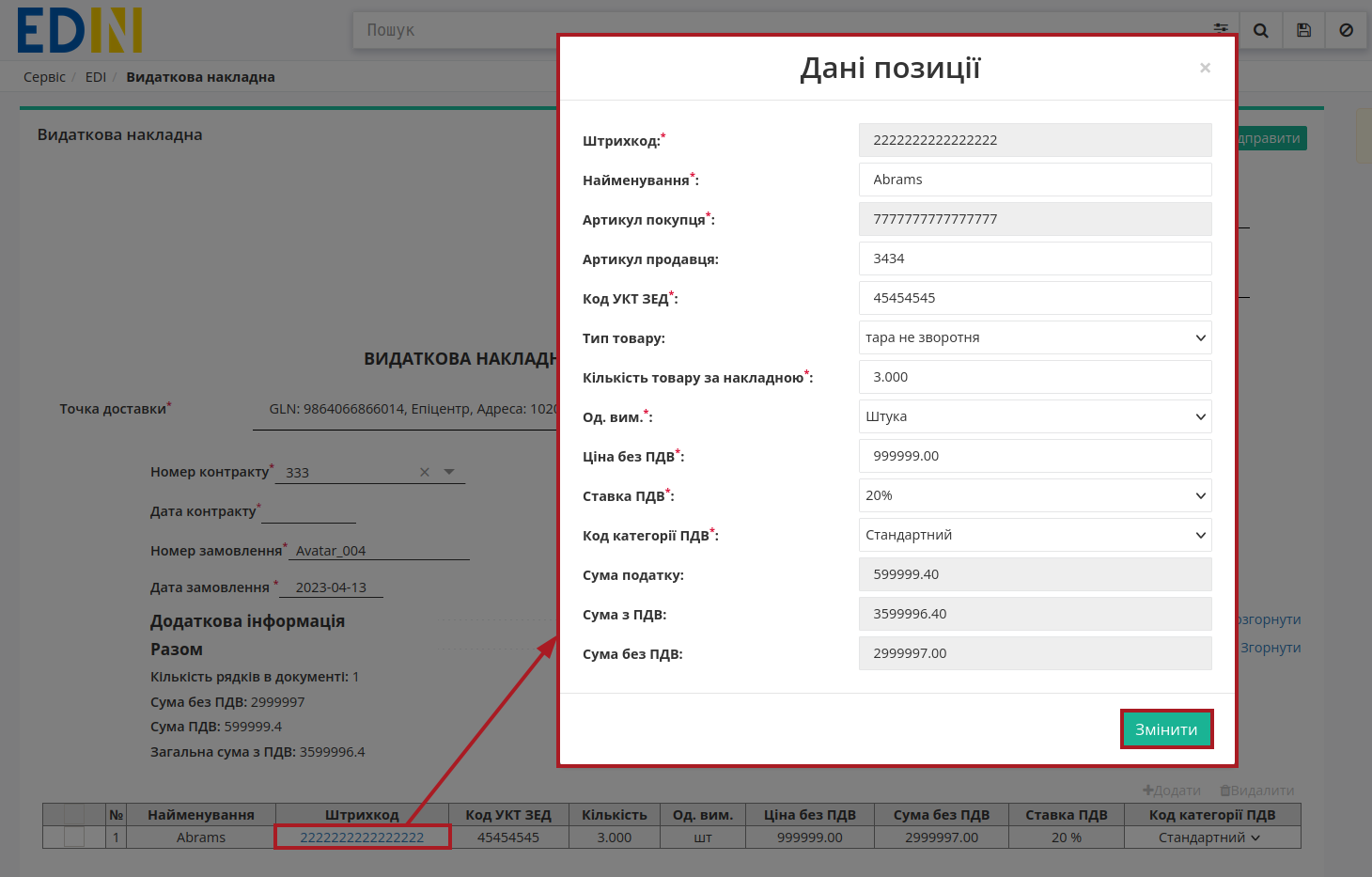The width and height of the screenshot is (1372, 877).
Task: Click the Номер замовлення field Avatar_004
Action: coord(379,551)
